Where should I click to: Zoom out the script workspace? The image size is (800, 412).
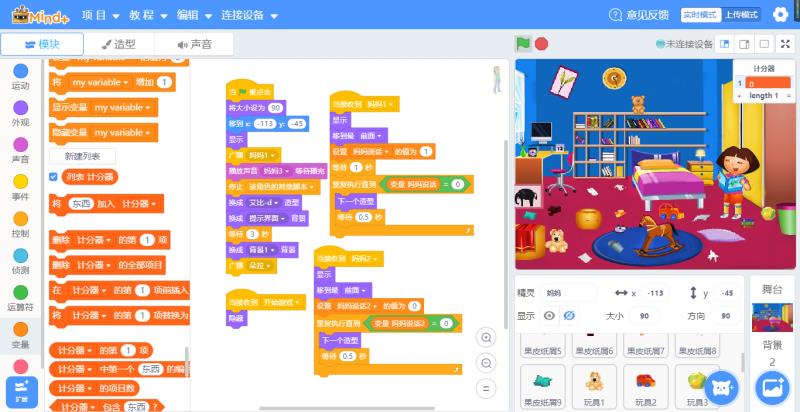pyautogui.click(x=486, y=363)
